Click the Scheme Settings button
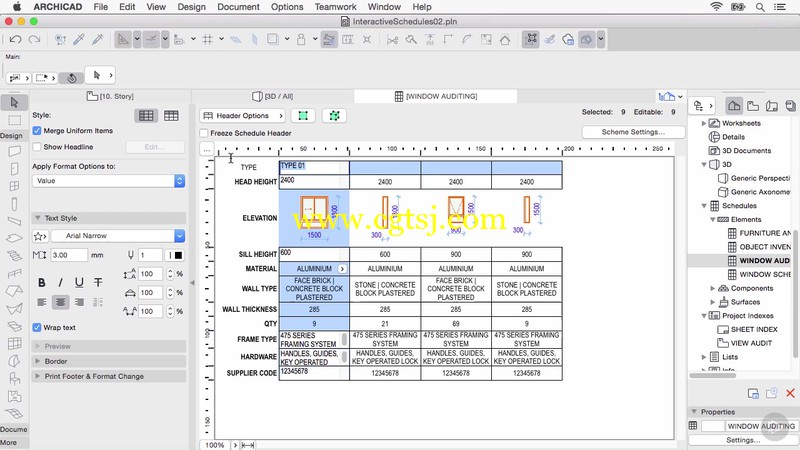This screenshot has width=800, height=450. point(633,132)
